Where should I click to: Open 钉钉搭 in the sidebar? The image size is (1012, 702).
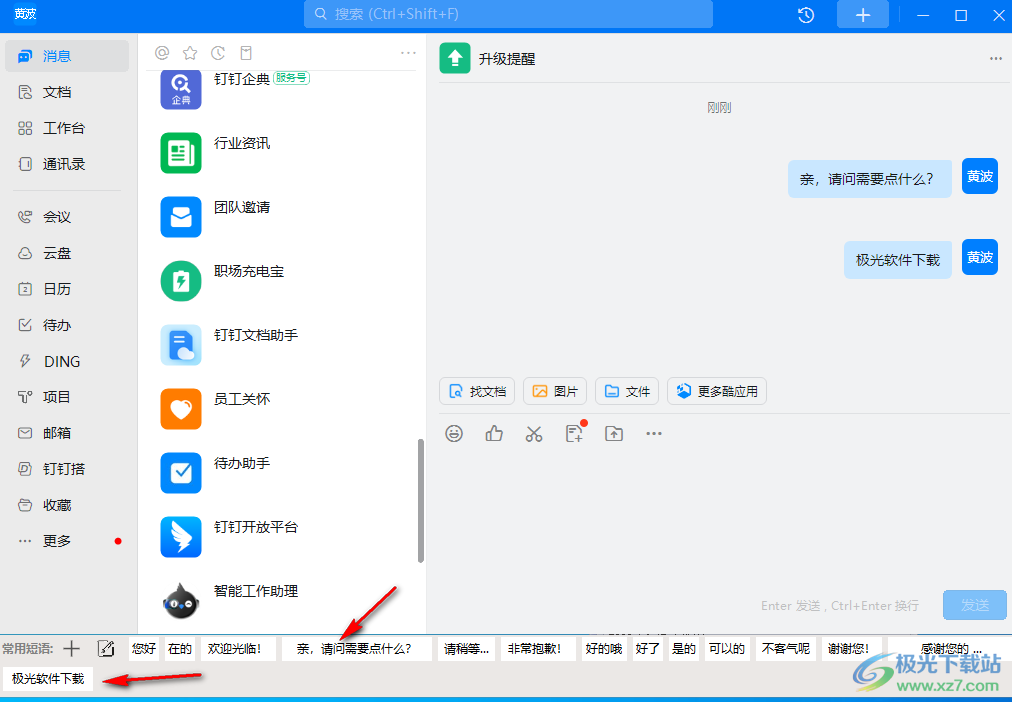(x=67, y=469)
